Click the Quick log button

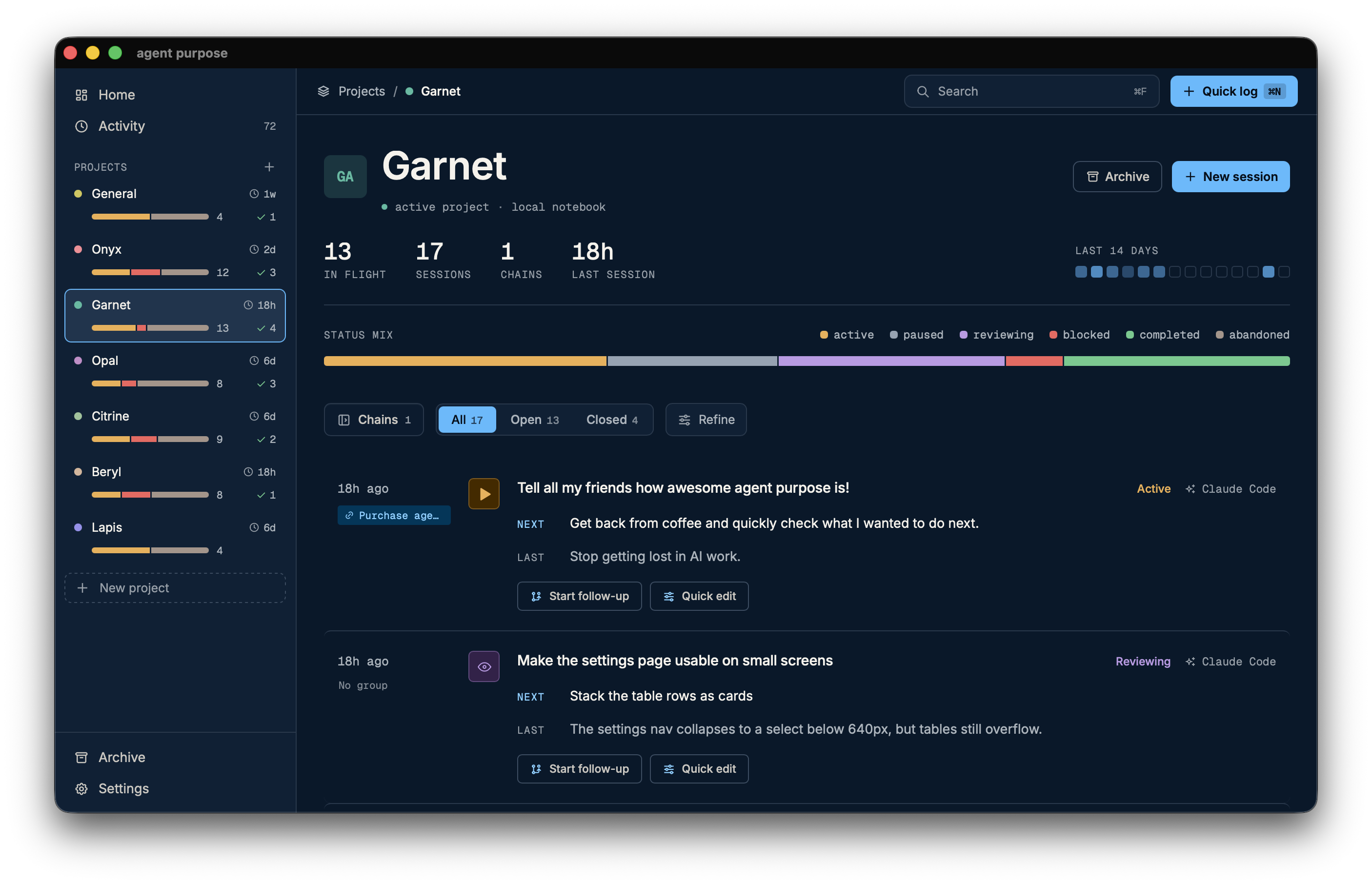coord(1233,91)
